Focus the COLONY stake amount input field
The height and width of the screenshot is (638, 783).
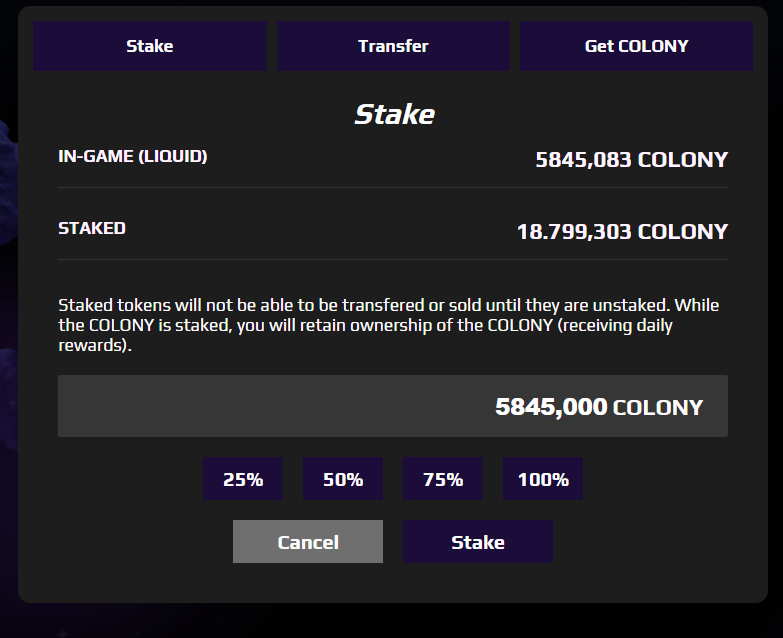(x=393, y=406)
